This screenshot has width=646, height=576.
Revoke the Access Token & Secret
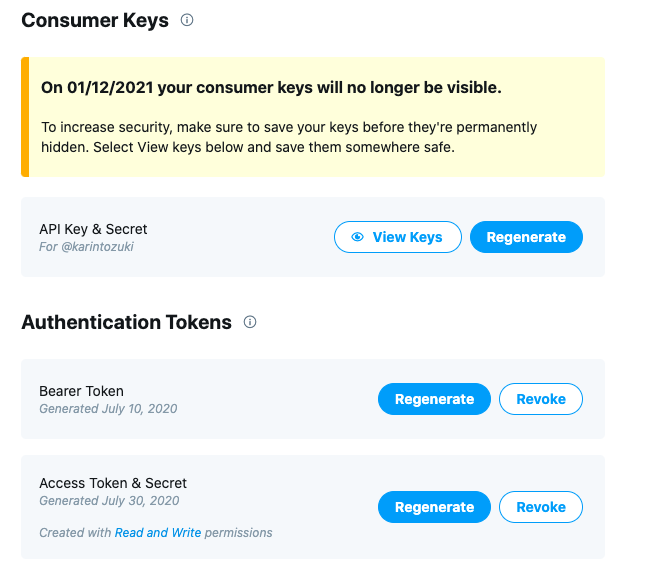point(541,507)
